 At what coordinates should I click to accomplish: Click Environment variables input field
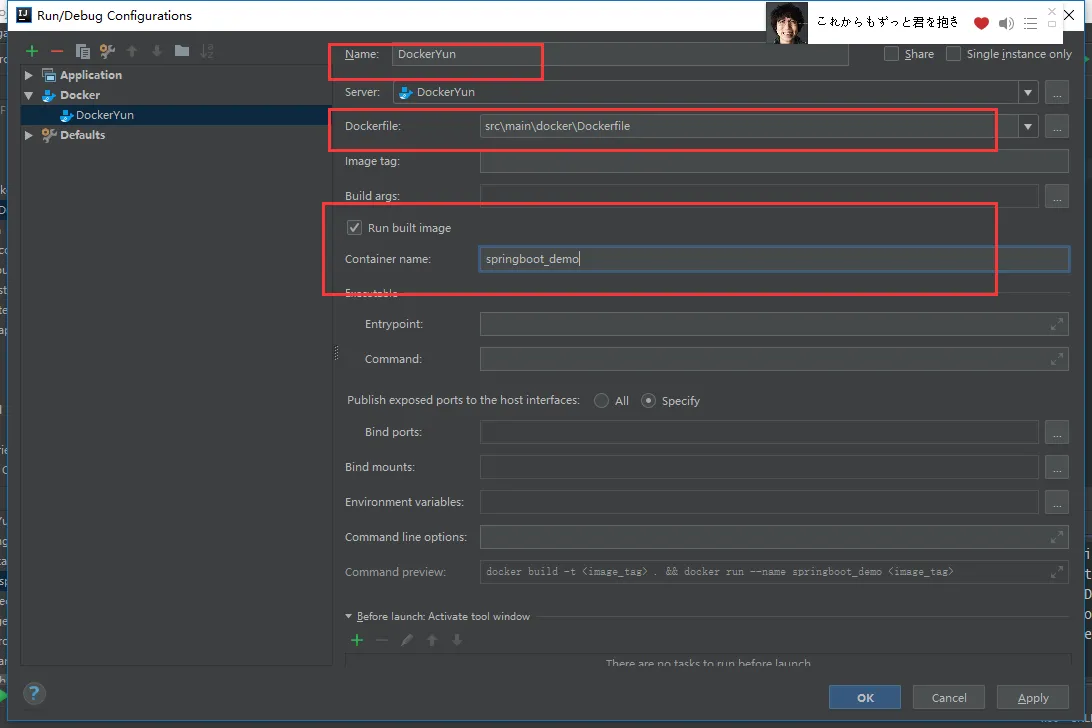pyautogui.click(x=759, y=502)
